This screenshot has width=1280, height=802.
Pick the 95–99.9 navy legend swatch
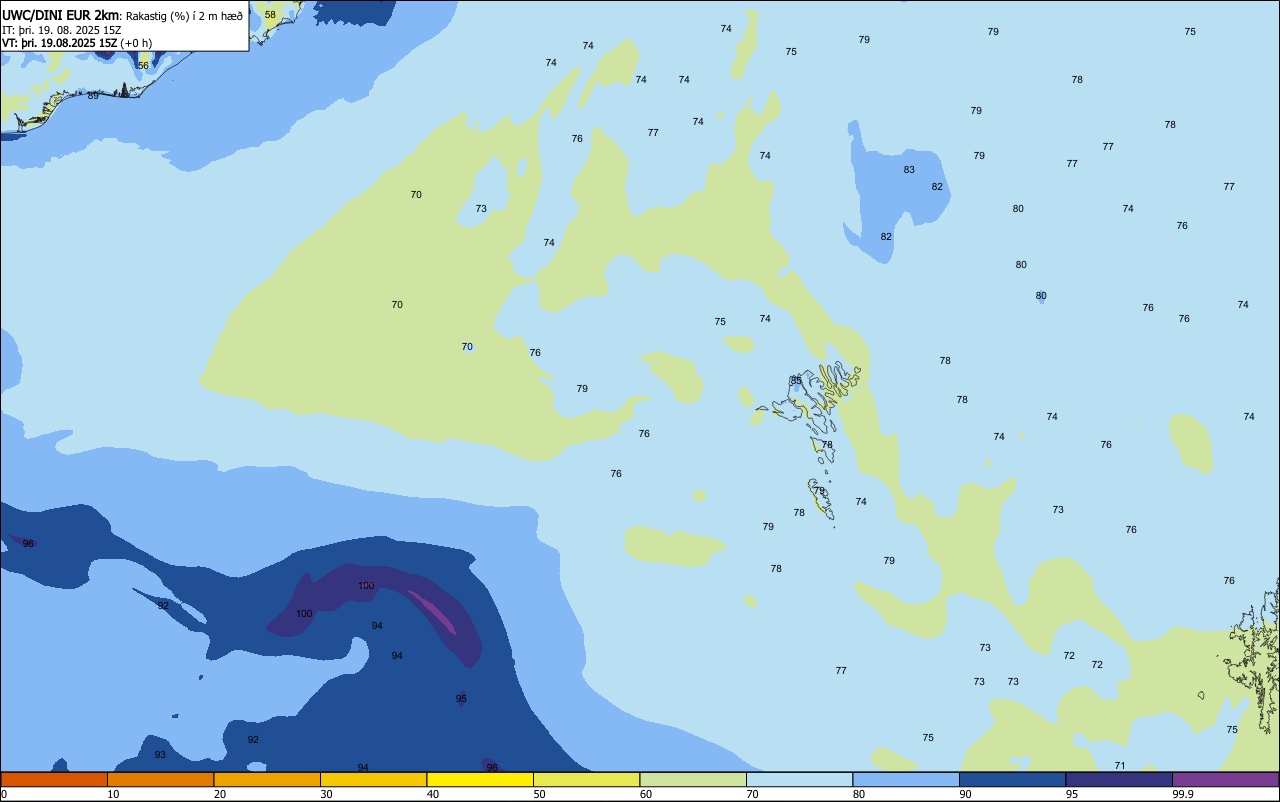click(1119, 779)
